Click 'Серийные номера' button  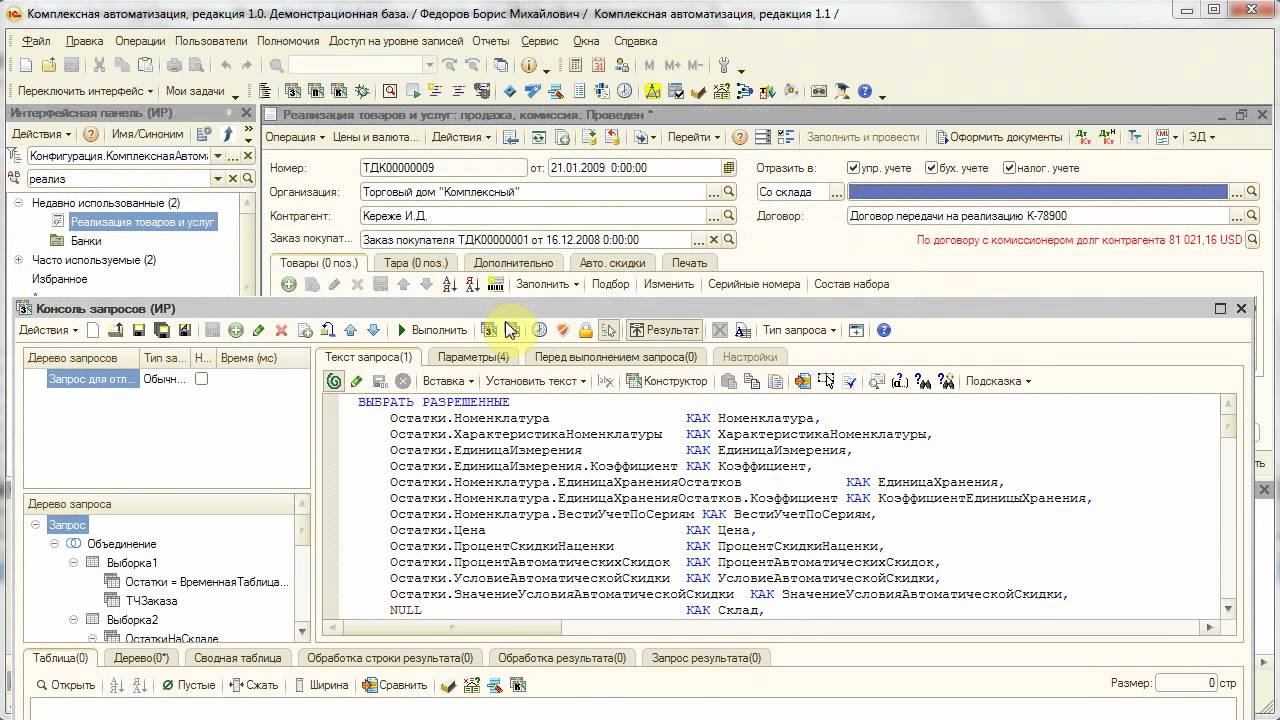(754, 284)
